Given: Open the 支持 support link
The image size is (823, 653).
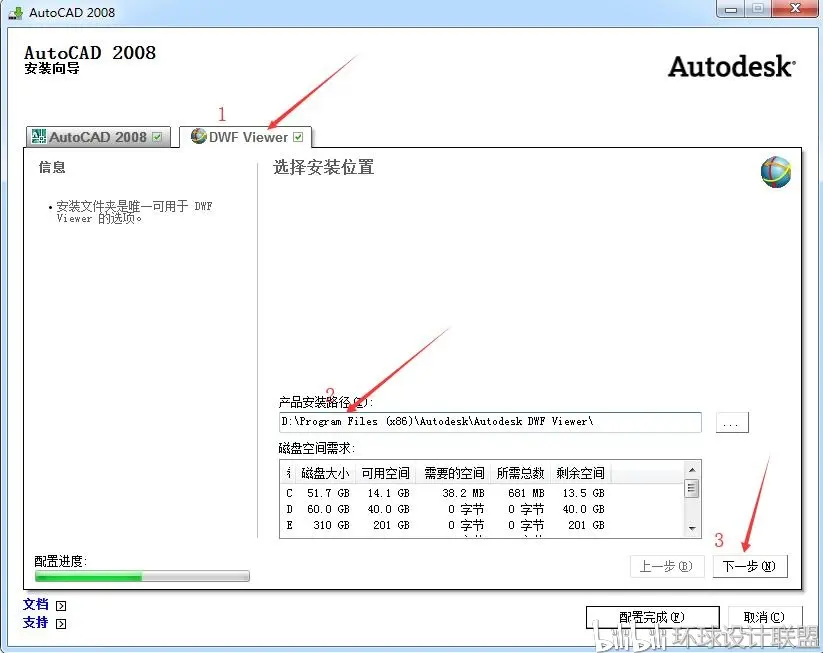Looking at the screenshot, I should click(x=36, y=623).
